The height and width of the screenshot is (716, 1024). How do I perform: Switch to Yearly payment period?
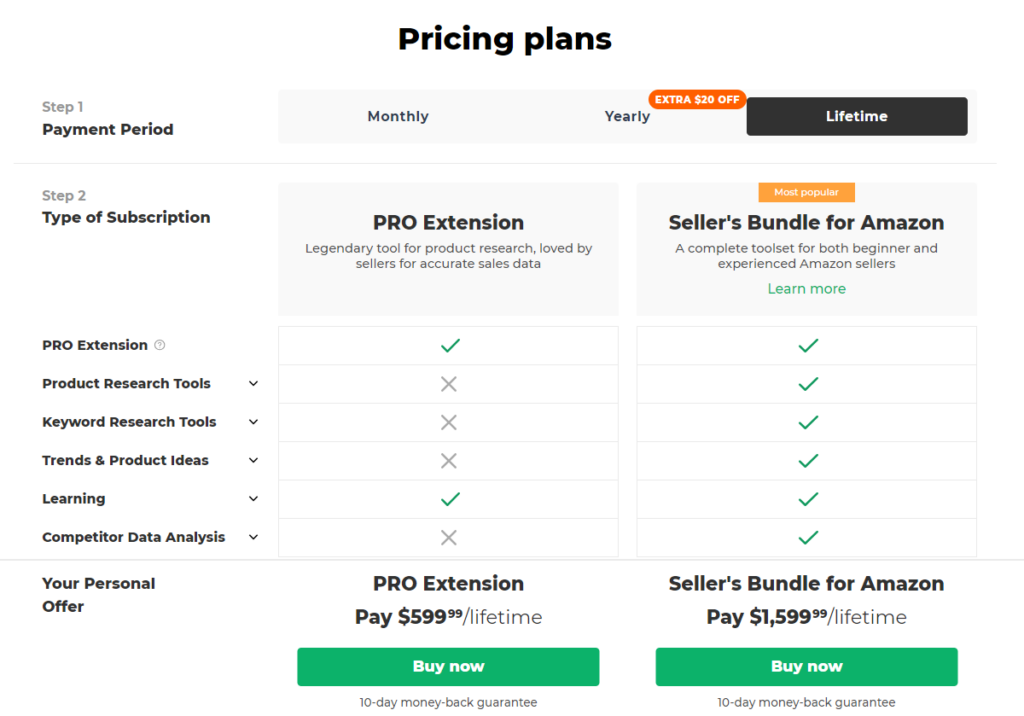627,116
